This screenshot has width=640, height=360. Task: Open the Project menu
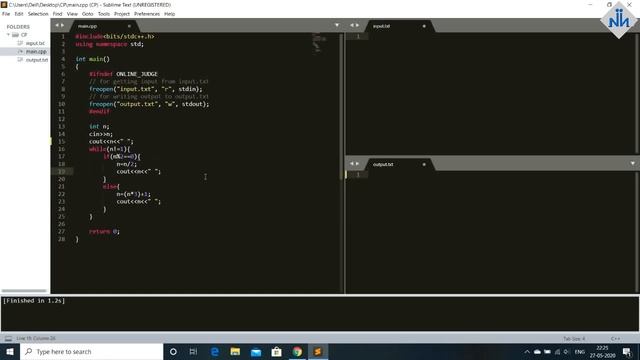pyautogui.click(x=122, y=14)
